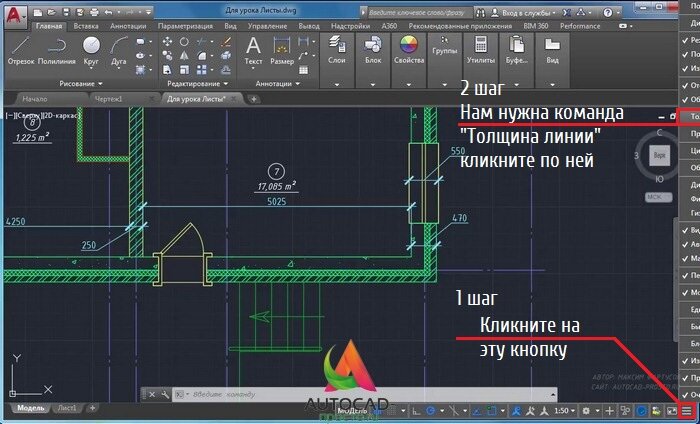The width and height of the screenshot is (700, 424).
Task: Click the Copy tool icon in Редактирование
Action: pos(167,55)
